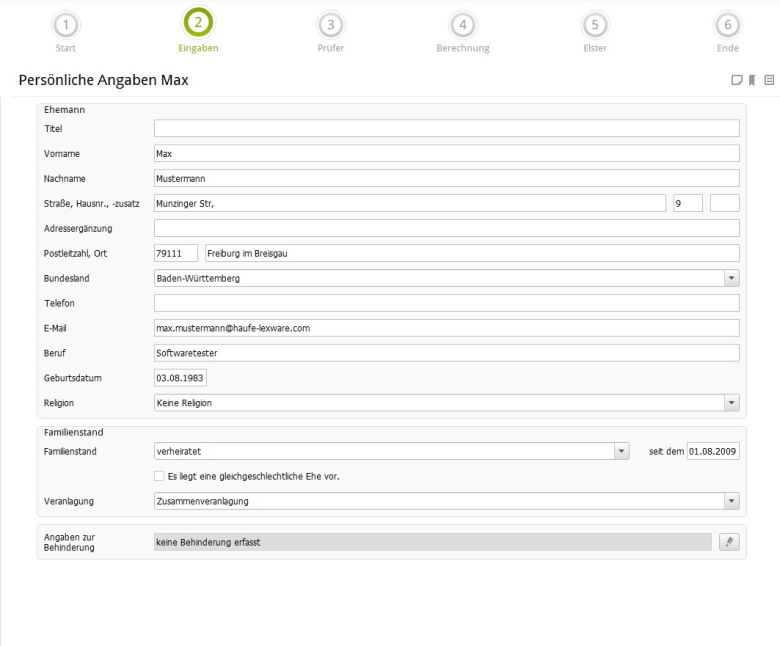The image size is (780, 646).
Task: Click the step 1 Start circle
Action: [x=65, y=25]
